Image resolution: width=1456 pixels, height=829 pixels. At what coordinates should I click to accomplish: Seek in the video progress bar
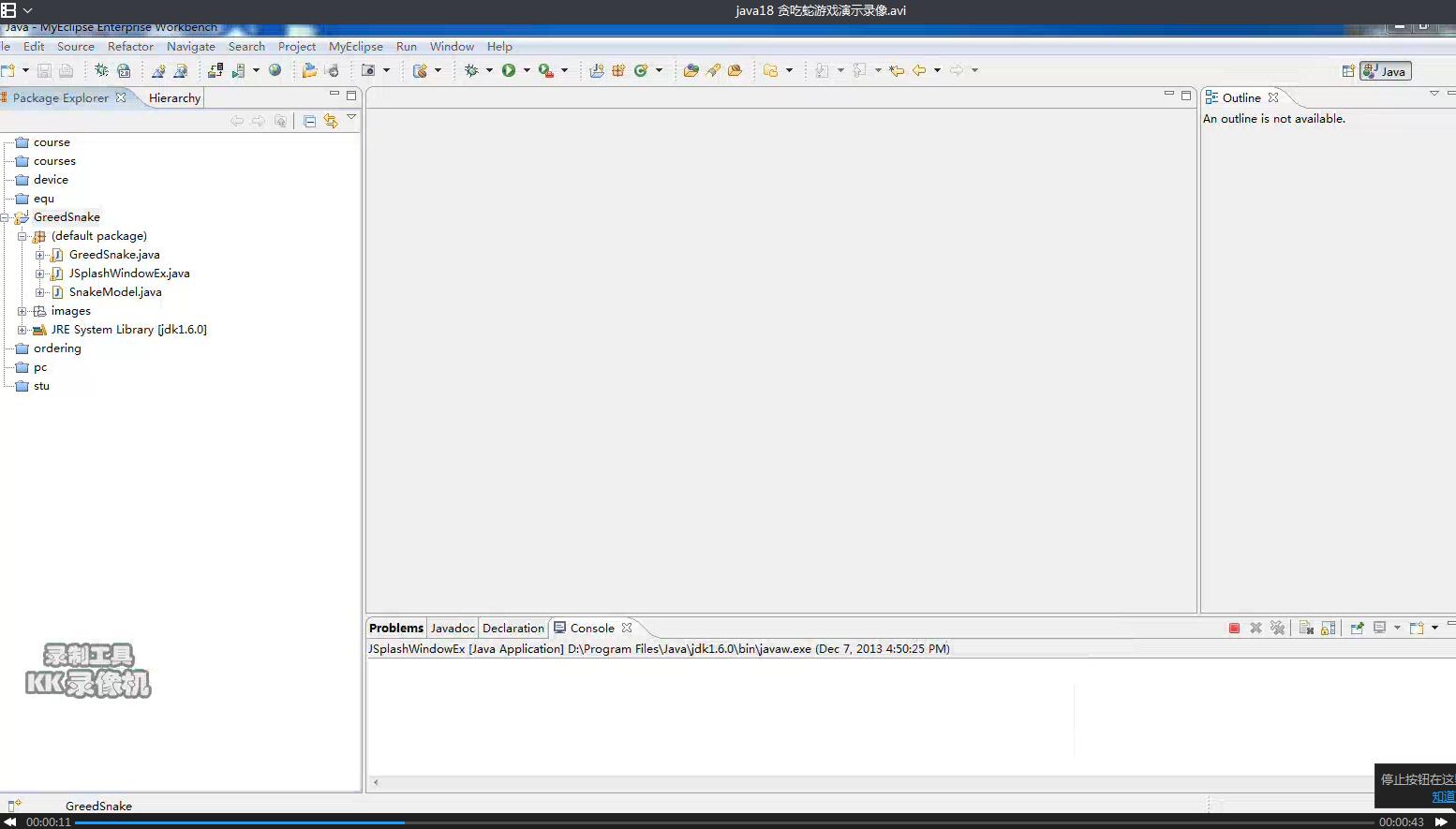(x=724, y=822)
